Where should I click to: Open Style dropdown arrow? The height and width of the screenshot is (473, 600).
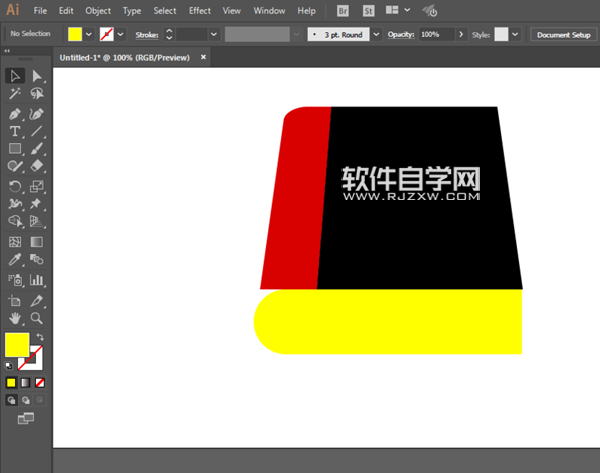point(515,34)
